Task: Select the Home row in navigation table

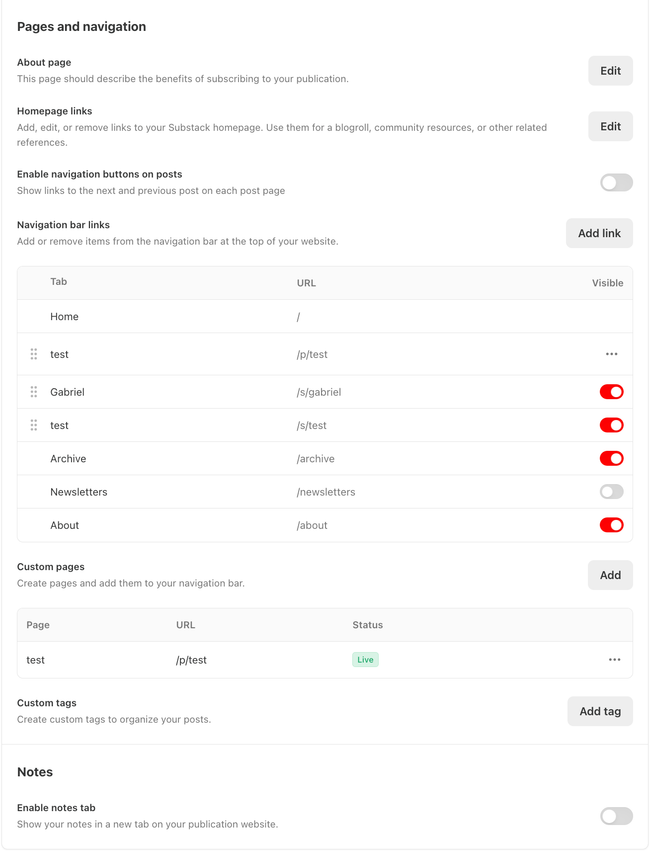Action: pyautogui.click(x=65, y=317)
